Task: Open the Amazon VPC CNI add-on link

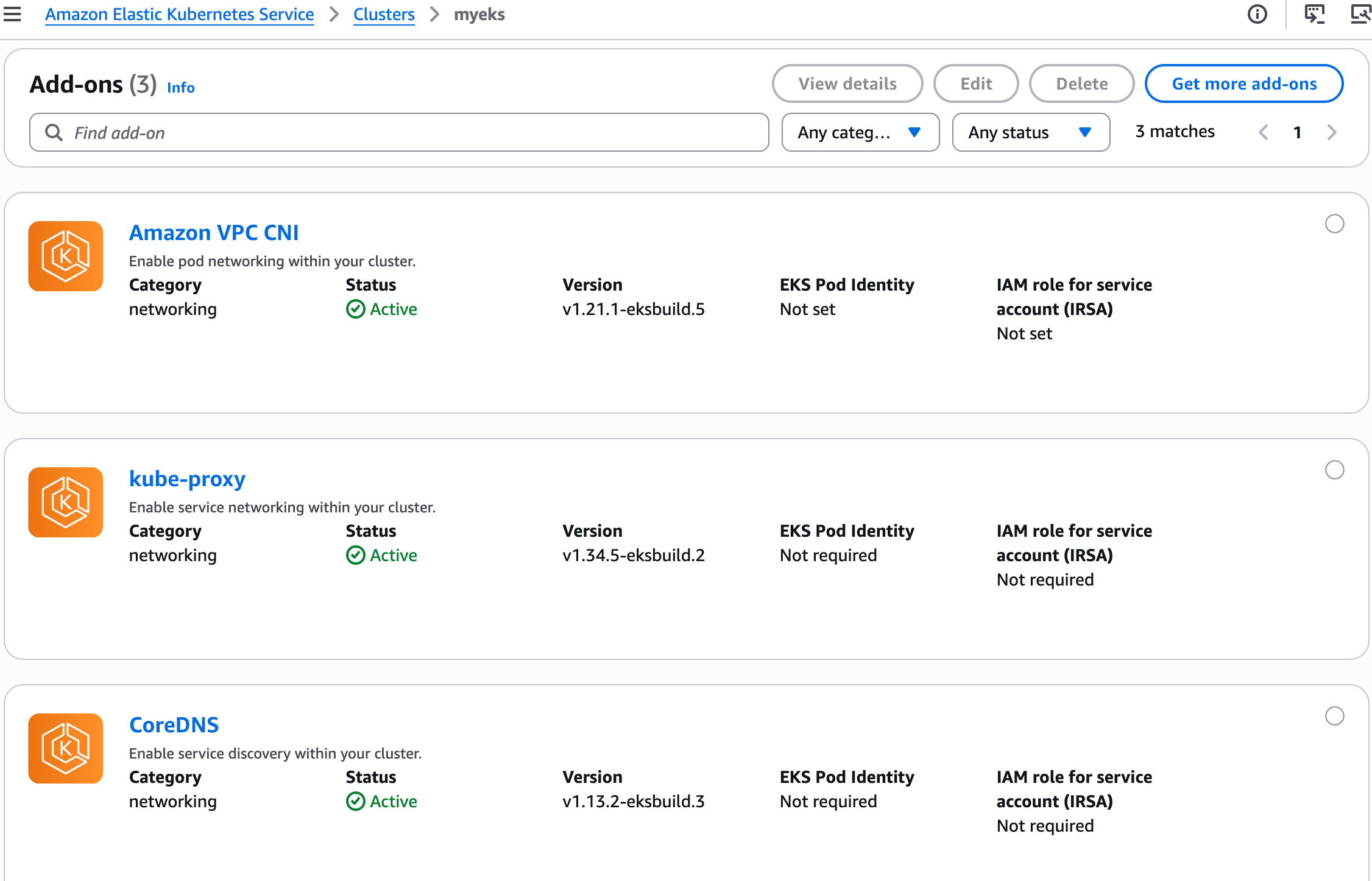Action: (214, 233)
